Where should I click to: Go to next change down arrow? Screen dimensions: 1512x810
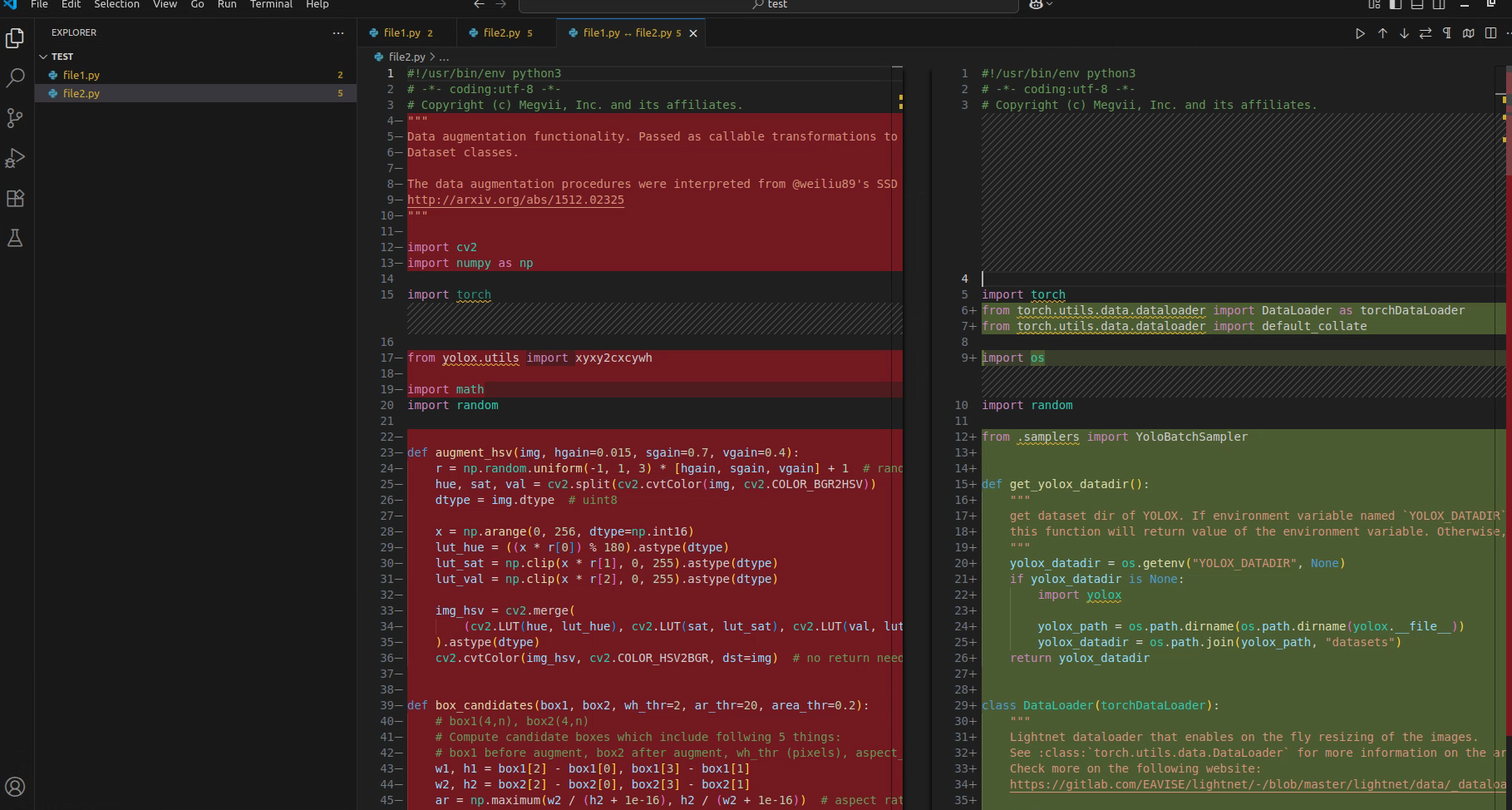[x=1404, y=33]
